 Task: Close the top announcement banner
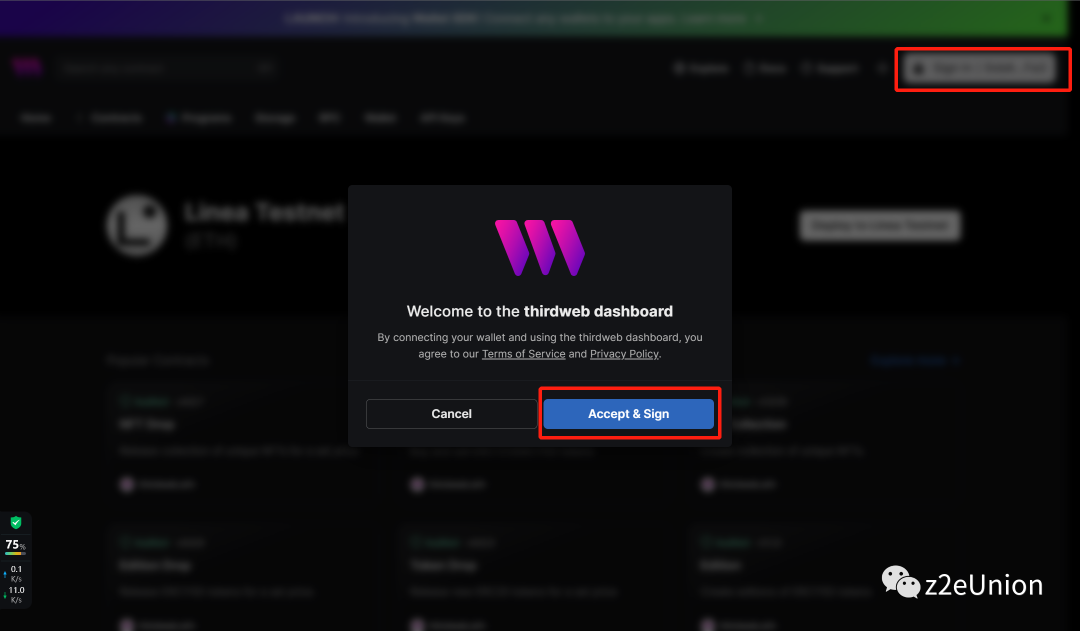[x=1047, y=18]
